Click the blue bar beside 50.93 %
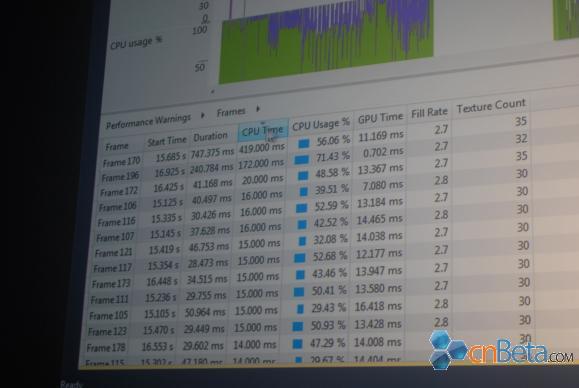 click(x=298, y=326)
